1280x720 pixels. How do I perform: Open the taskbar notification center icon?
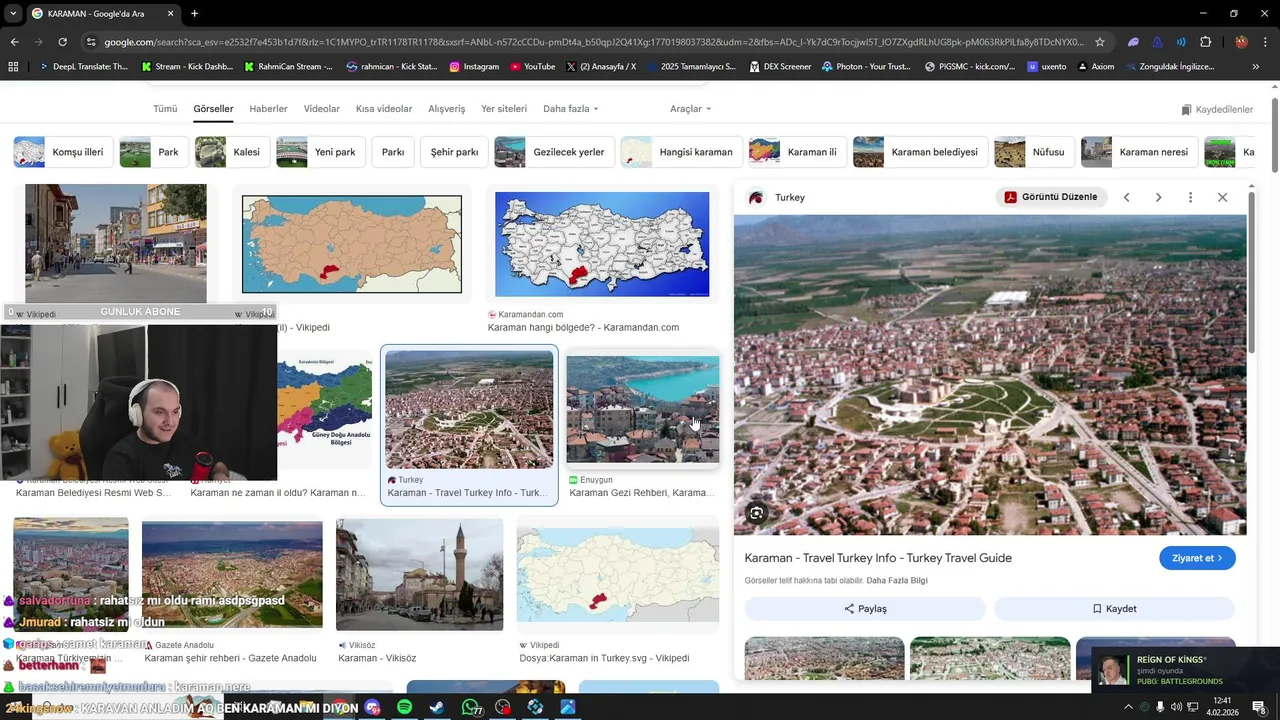point(1259,707)
